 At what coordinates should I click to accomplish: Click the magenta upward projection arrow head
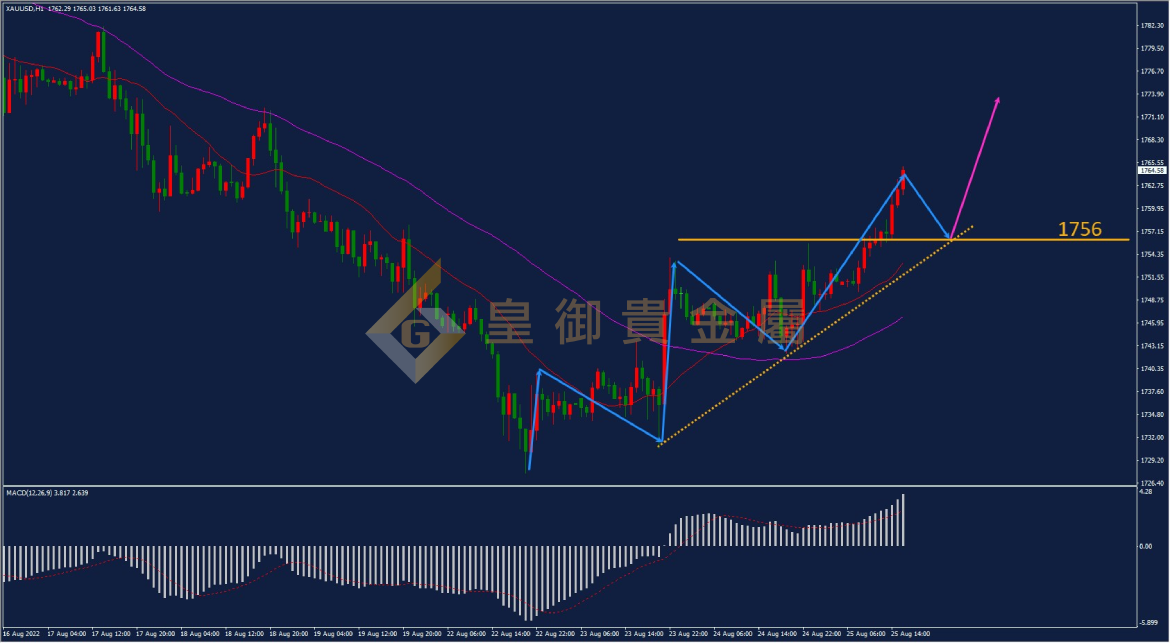click(997, 101)
